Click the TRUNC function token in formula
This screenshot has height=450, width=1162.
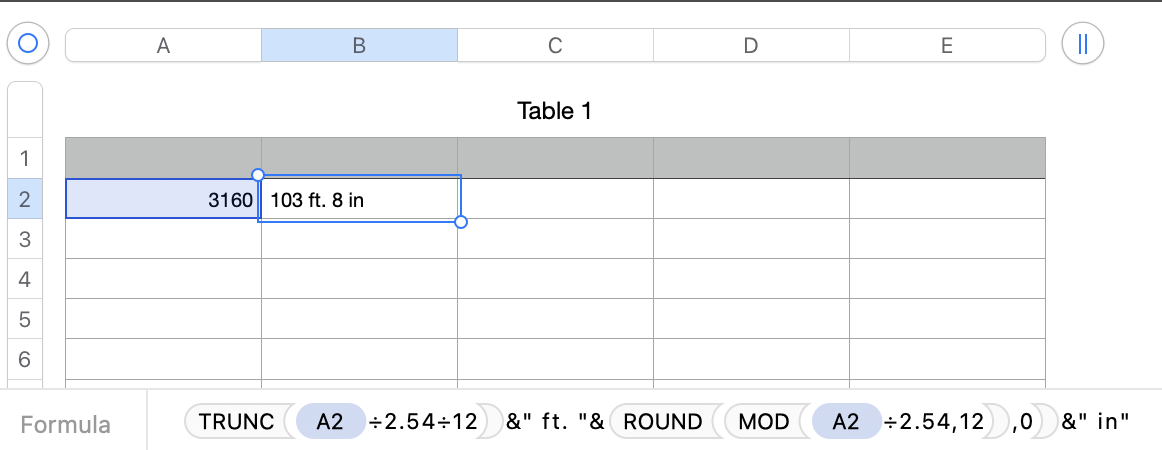(236, 422)
